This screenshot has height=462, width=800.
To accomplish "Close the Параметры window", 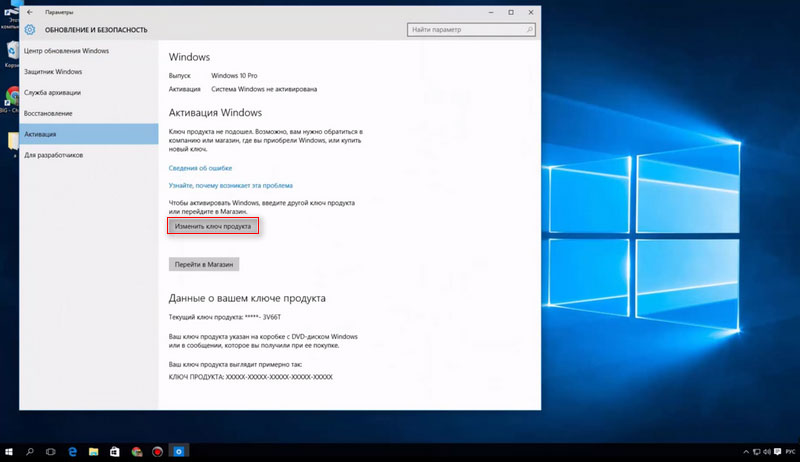I will pyautogui.click(x=531, y=12).
